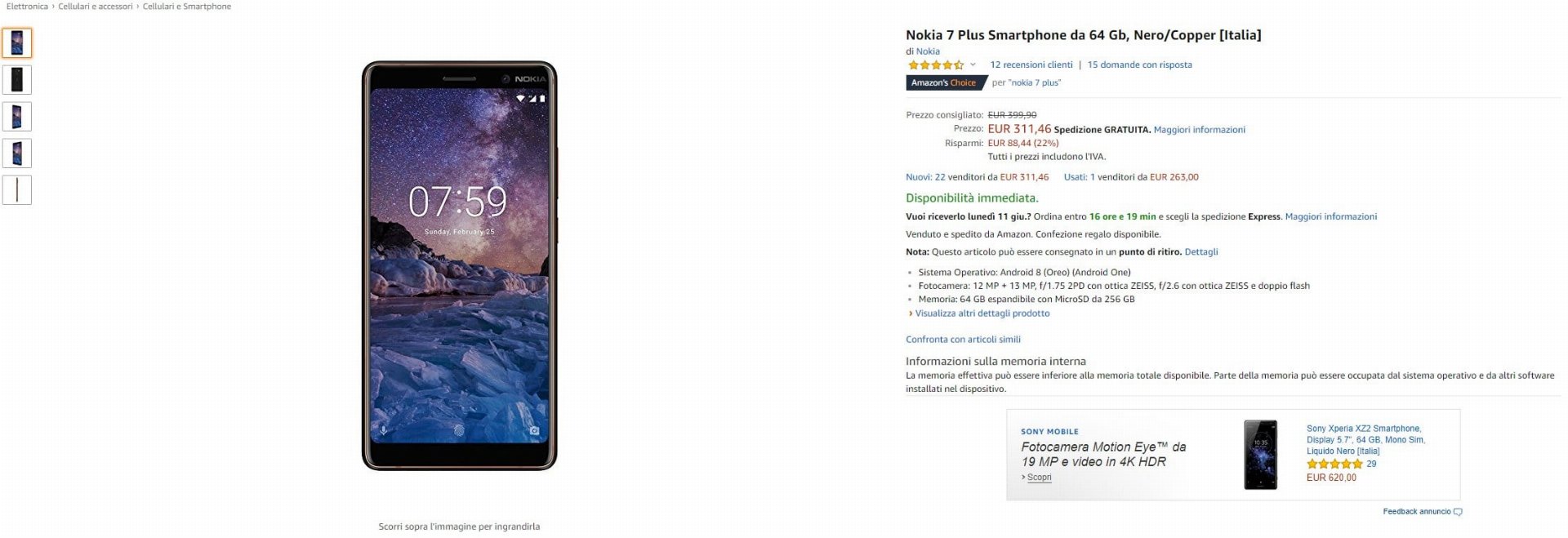Select the second black back-view thumbnail
The width and height of the screenshot is (1568, 538).
[x=17, y=80]
